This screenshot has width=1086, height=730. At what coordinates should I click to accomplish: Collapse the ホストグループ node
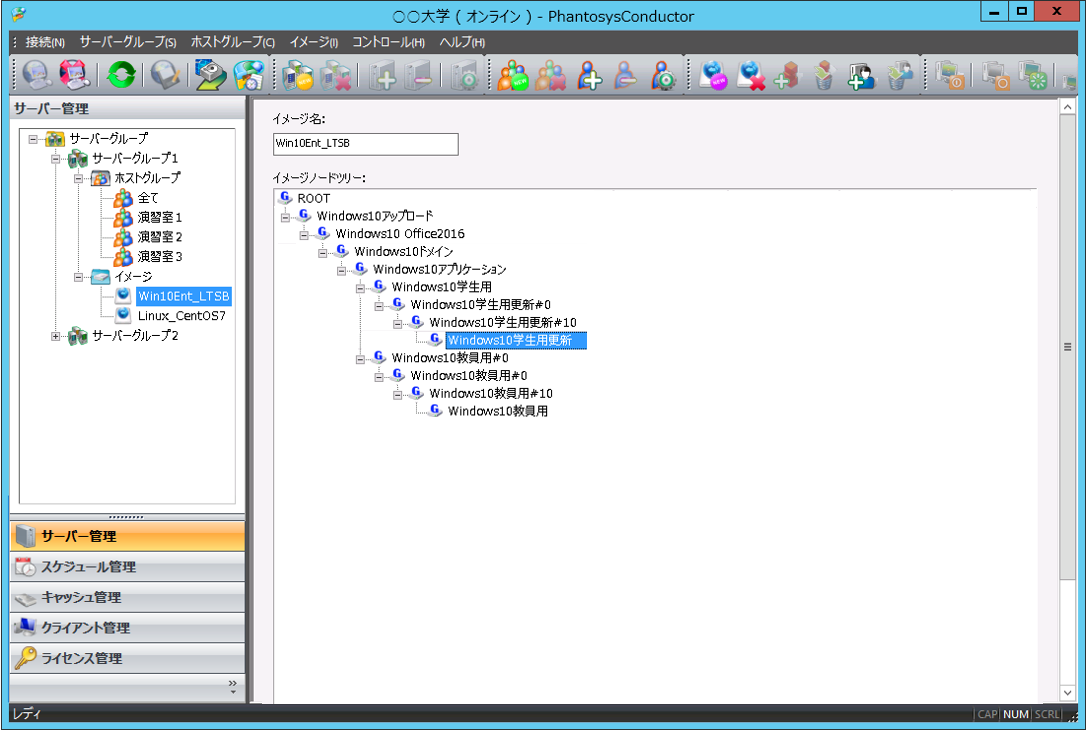point(78,179)
